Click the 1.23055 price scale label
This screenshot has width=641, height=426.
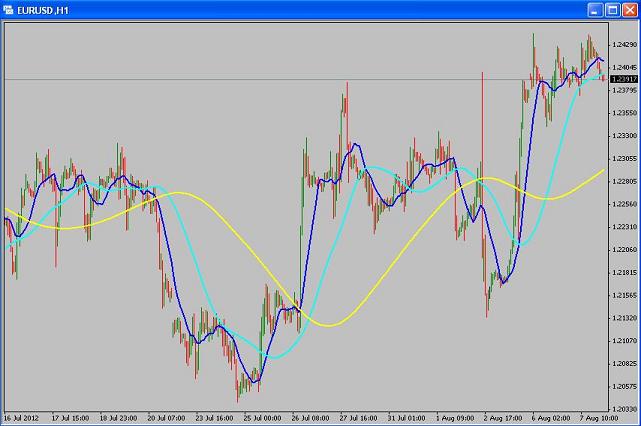point(625,158)
